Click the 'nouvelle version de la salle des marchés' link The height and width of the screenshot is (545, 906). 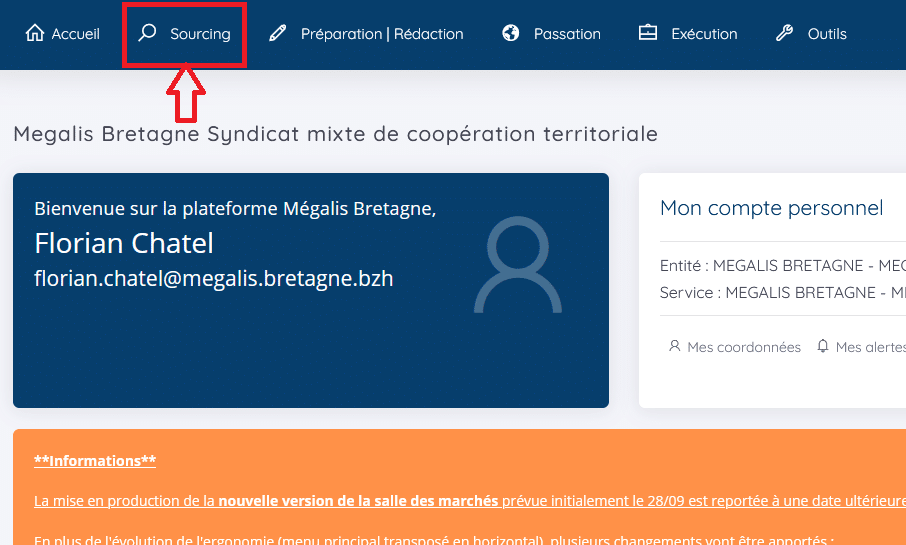click(x=358, y=500)
